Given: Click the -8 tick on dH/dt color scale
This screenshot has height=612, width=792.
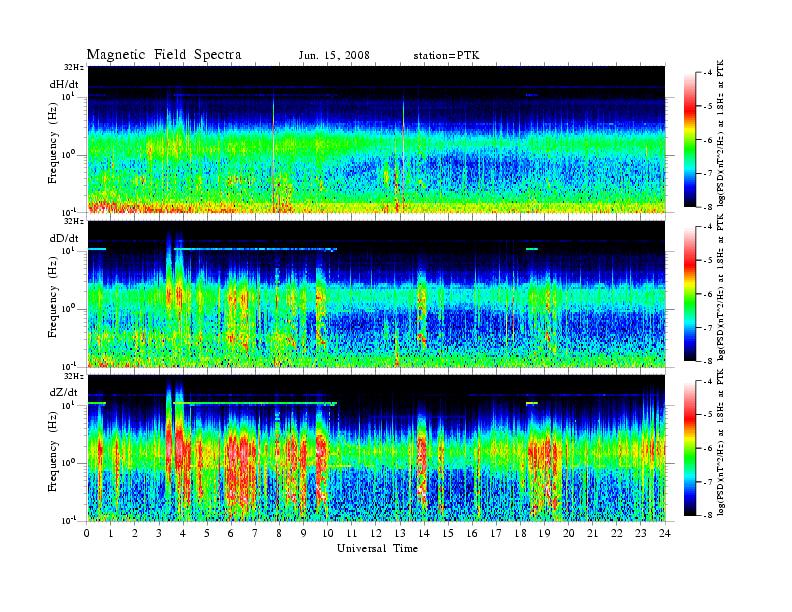Looking at the screenshot, I should [707, 206].
